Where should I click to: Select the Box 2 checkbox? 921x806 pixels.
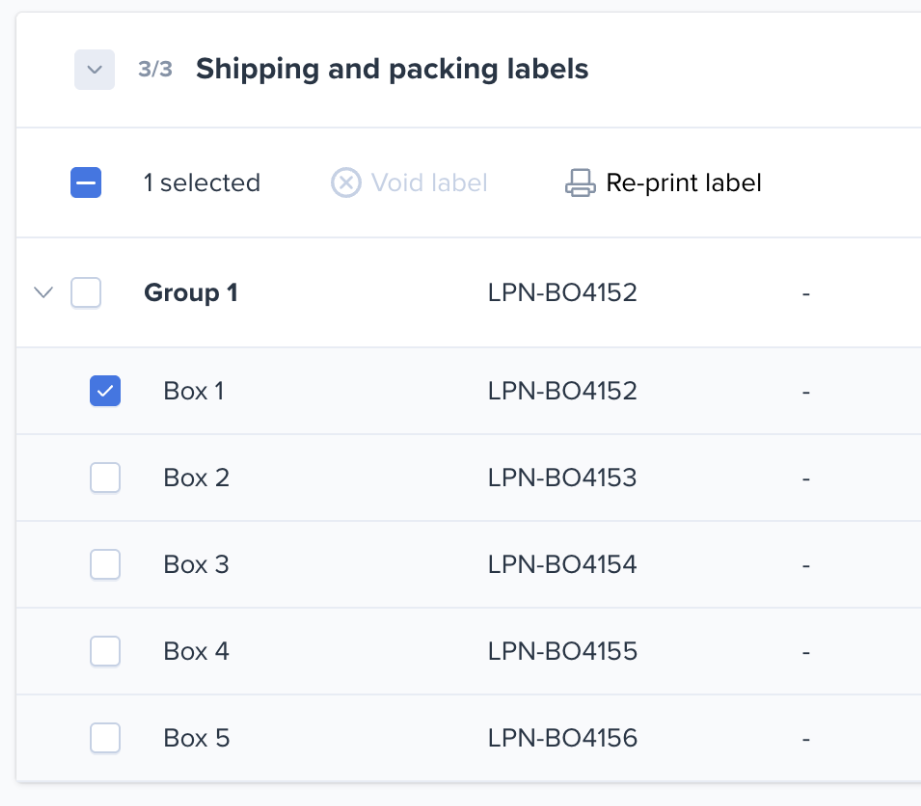coord(105,478)
